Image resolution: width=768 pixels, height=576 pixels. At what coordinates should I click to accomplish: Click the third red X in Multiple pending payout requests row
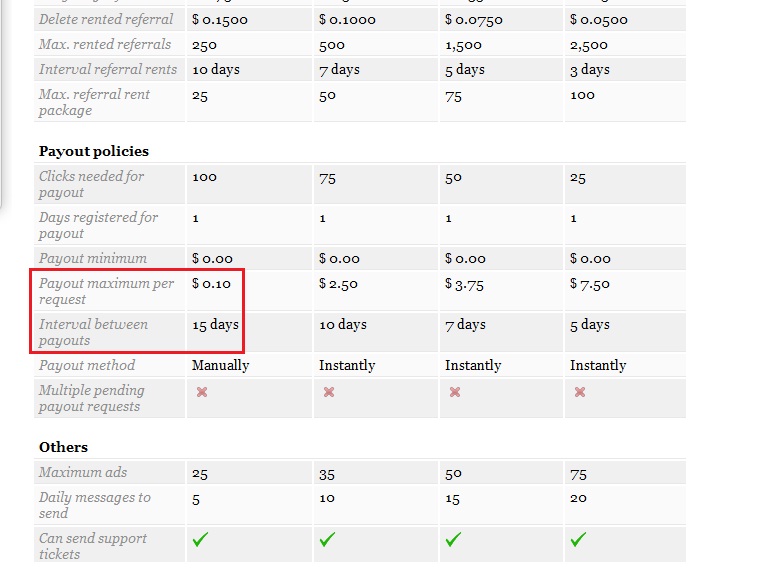click(x=455, y=392)
